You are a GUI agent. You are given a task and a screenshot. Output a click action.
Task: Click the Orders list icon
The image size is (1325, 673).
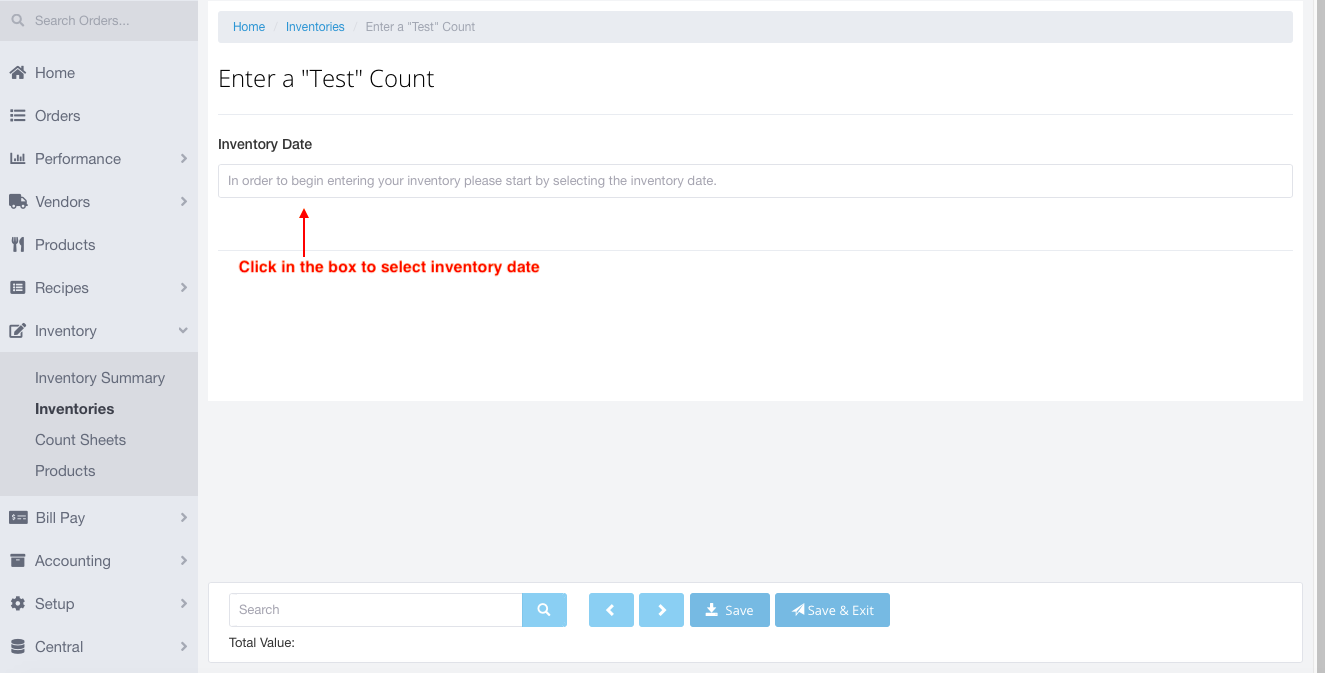17,116
